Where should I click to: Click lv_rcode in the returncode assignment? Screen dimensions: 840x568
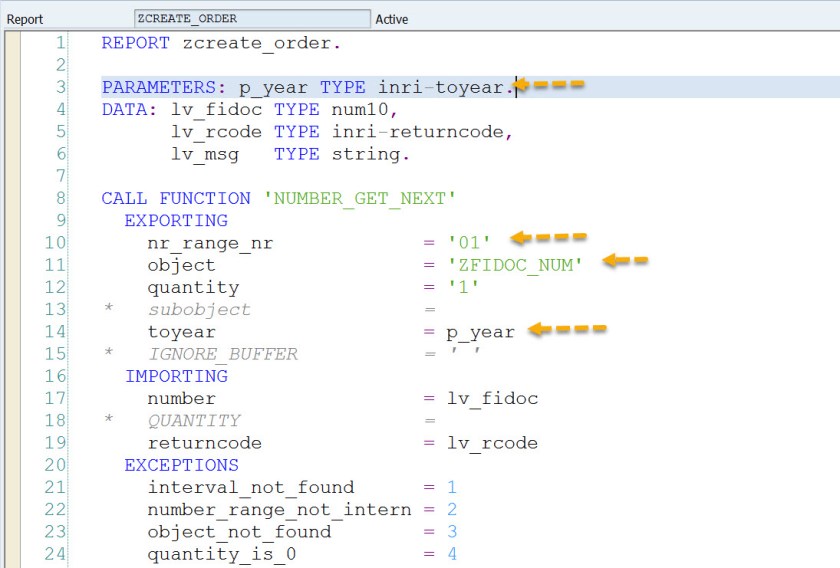492,442
